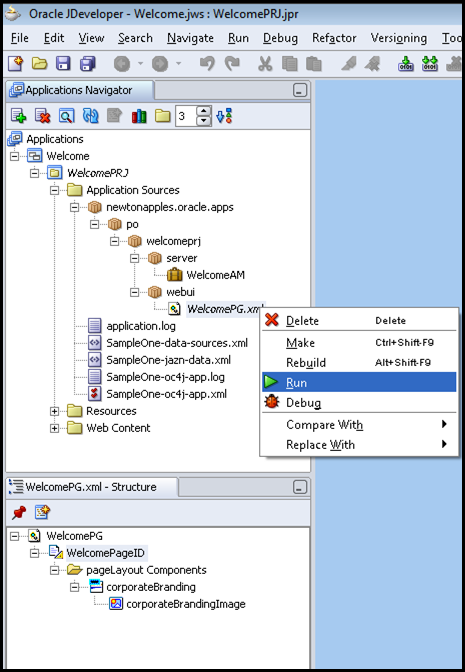Click the Undo toolbar icon

[207, 64]
